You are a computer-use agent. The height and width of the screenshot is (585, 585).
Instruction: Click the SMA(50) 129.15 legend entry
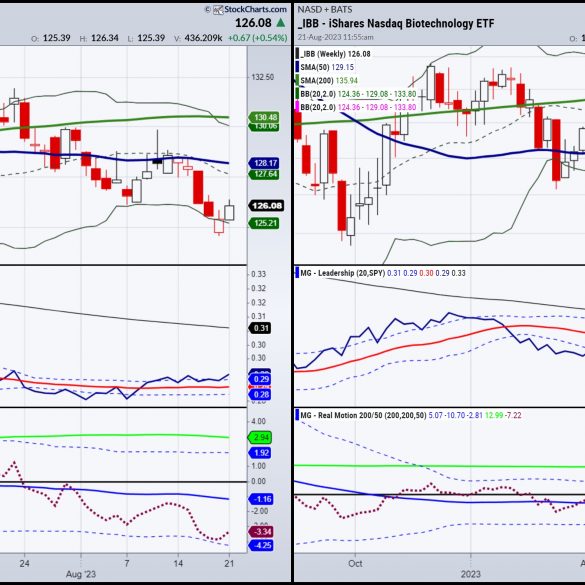point(327,67)
